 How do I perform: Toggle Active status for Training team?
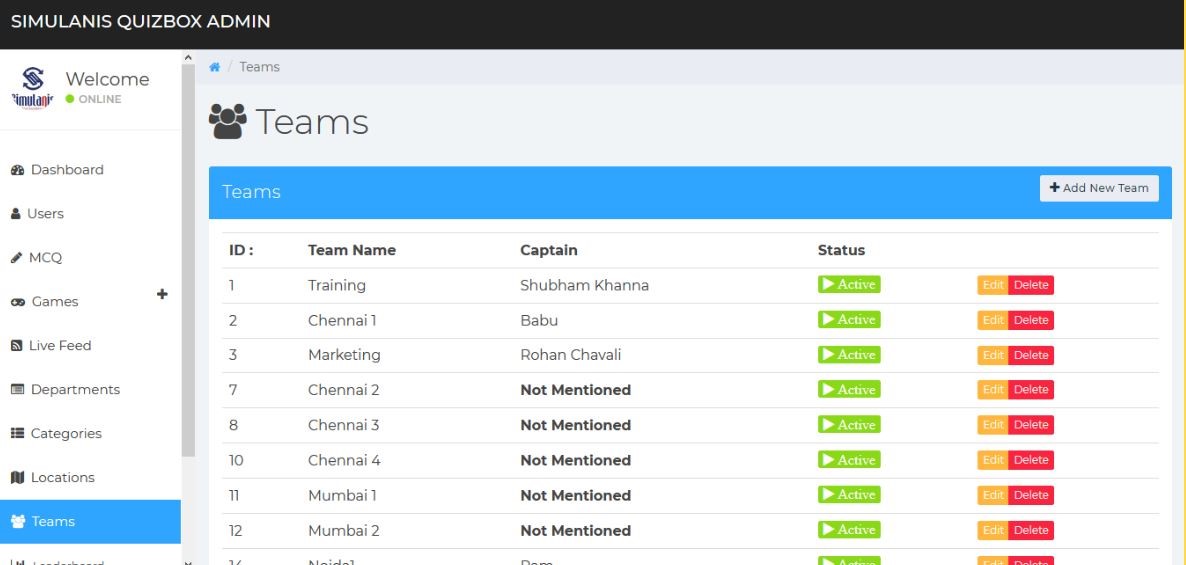[x=849, y=285]
